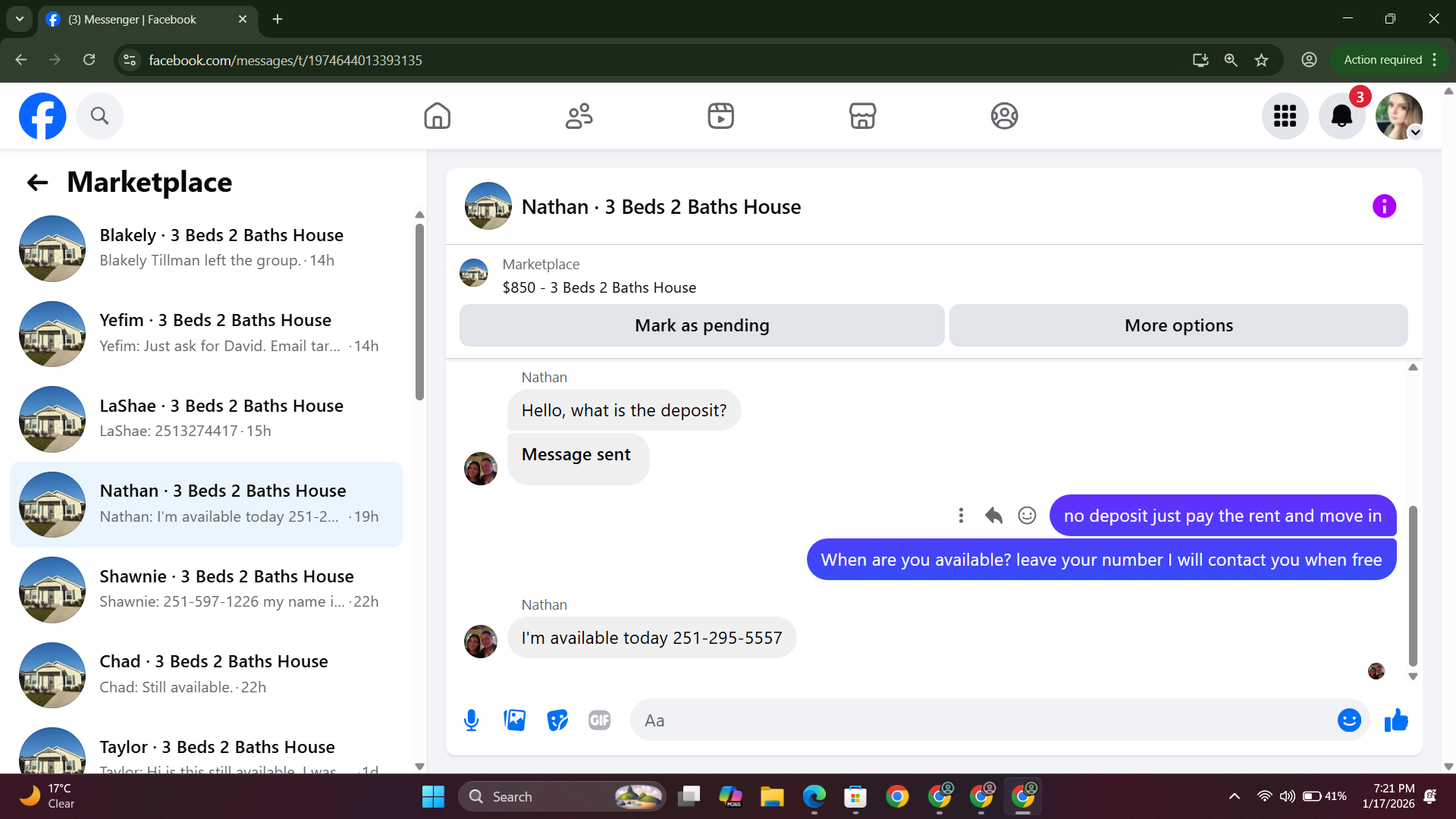Open the Facebook grid menu
1456x819 pixels.
pos(1285,116)
